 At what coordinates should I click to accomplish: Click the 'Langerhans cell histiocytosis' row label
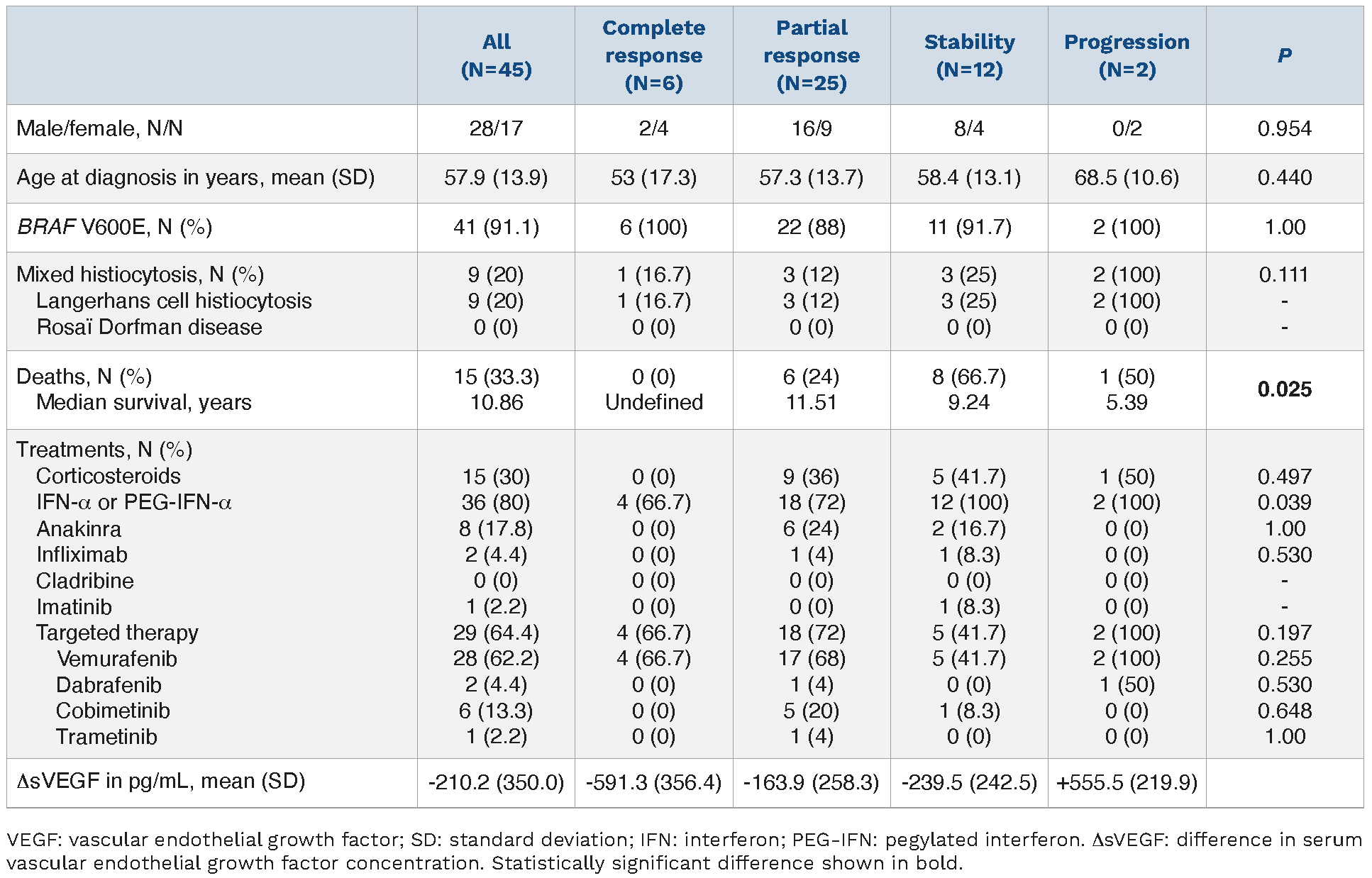pyautogui.click(x=174, y=301)
